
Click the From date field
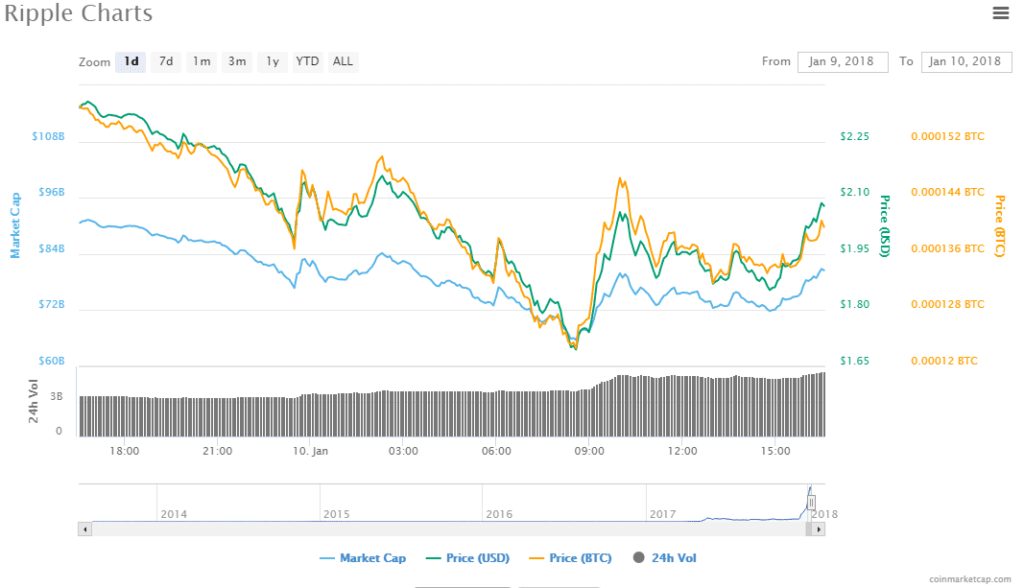[842, 61]
